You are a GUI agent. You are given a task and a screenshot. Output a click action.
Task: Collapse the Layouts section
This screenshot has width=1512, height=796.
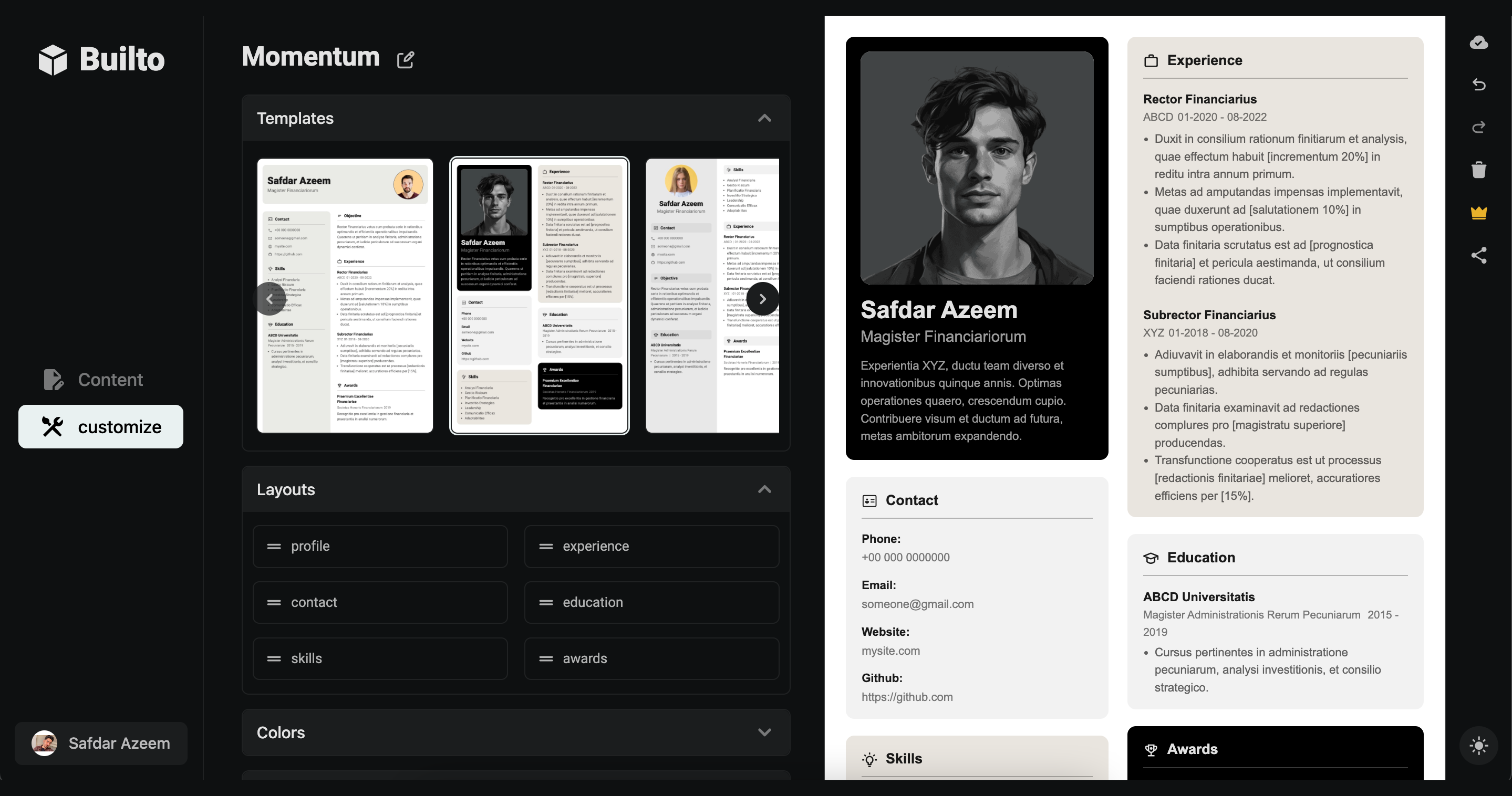coord(762,489)
